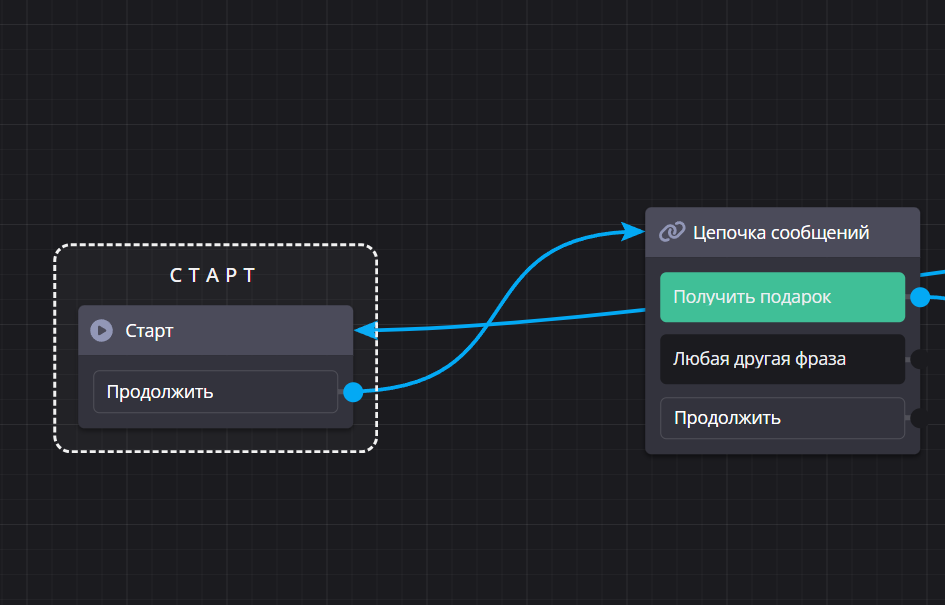Click the play icon in Старт node
945x605 pixels.
click(x=101, y=330)
